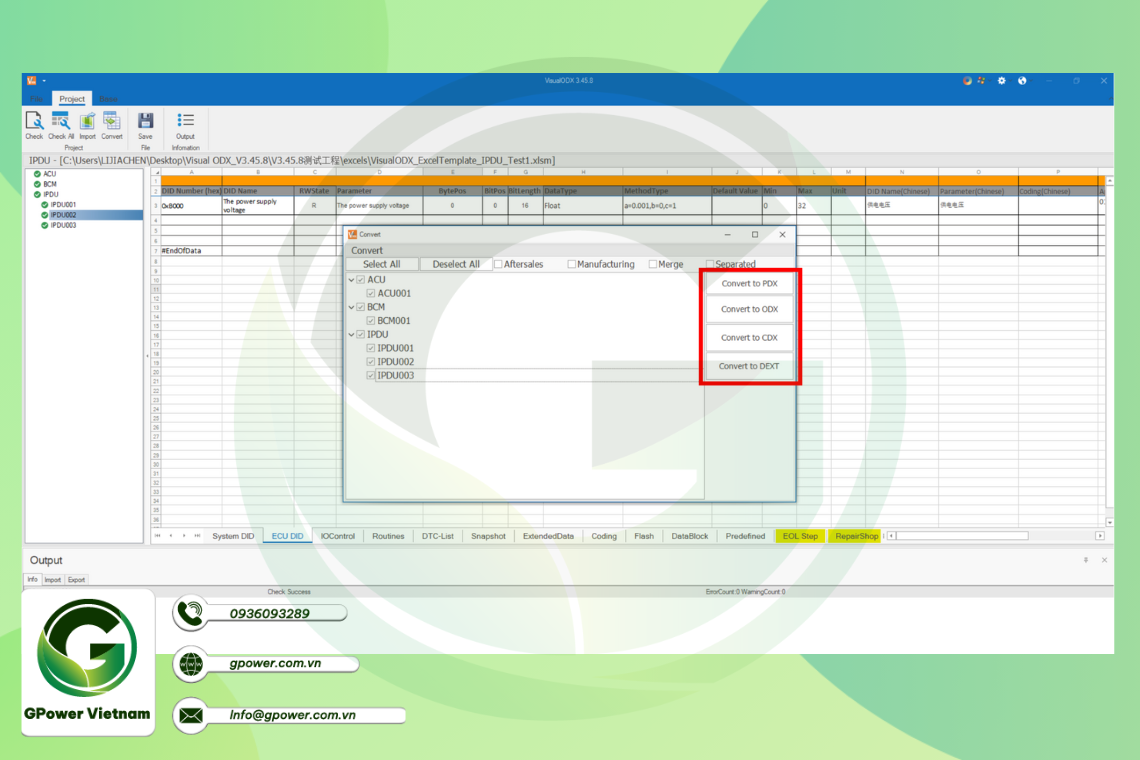Maximize the Convert dialog
The width and height of the screenshot is (1140, 760).
pyautogui.click(x=755, y=234)
